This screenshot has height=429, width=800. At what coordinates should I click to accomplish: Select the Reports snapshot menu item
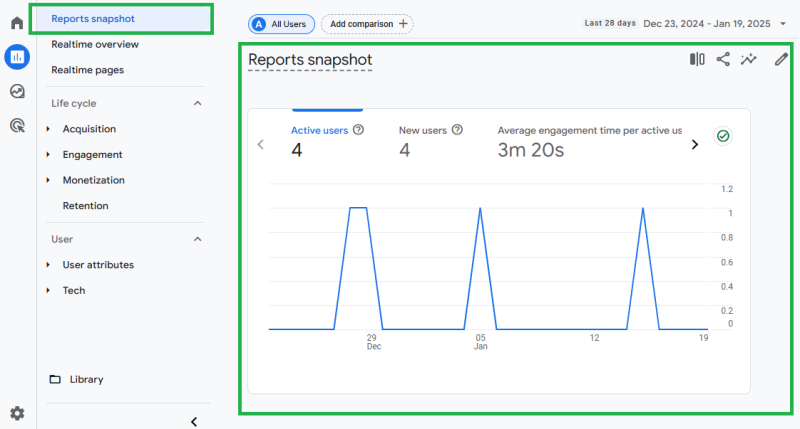click(x=121, y=19)
